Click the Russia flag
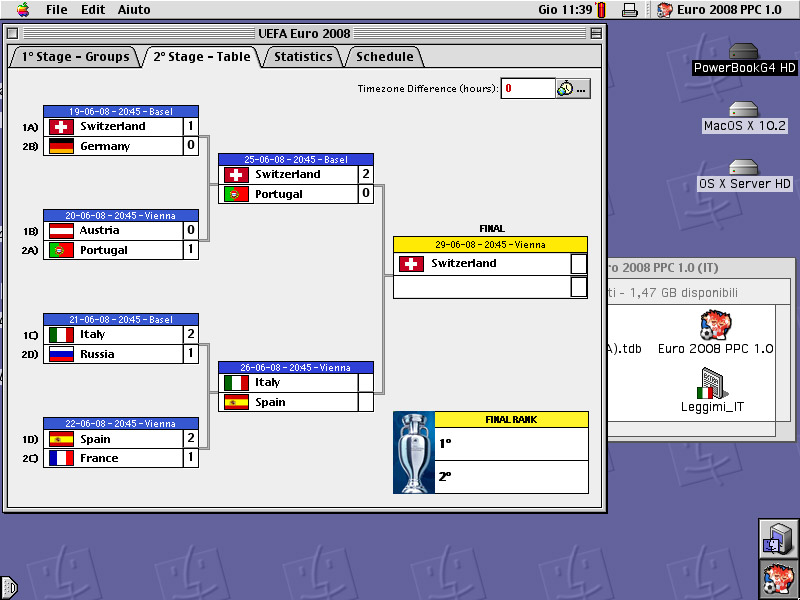This screenshot has width=800, height=600. (61, 354)
